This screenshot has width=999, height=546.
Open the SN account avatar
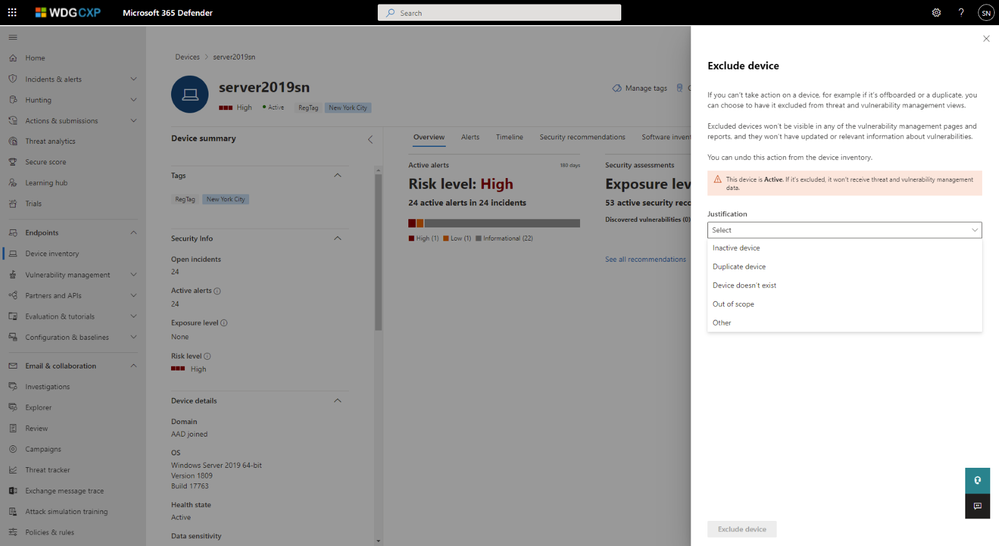(986, 13)
